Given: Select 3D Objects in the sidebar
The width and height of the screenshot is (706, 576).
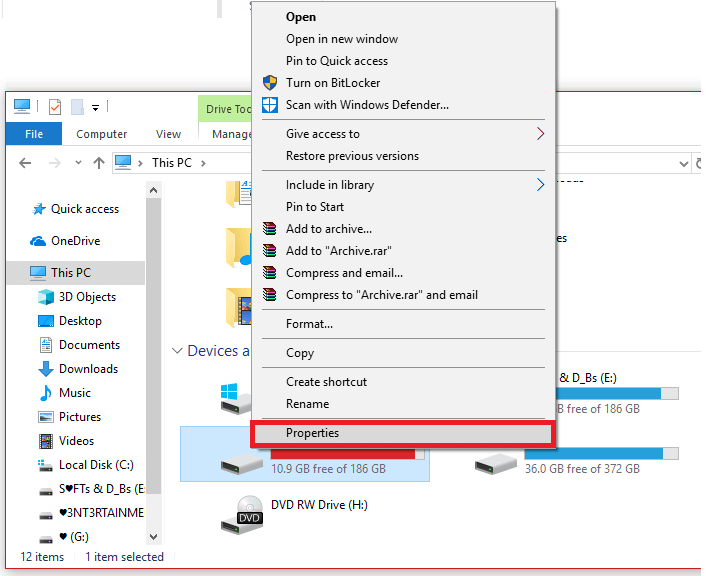Looking at the screenshot, I should (x=87, y=297).
